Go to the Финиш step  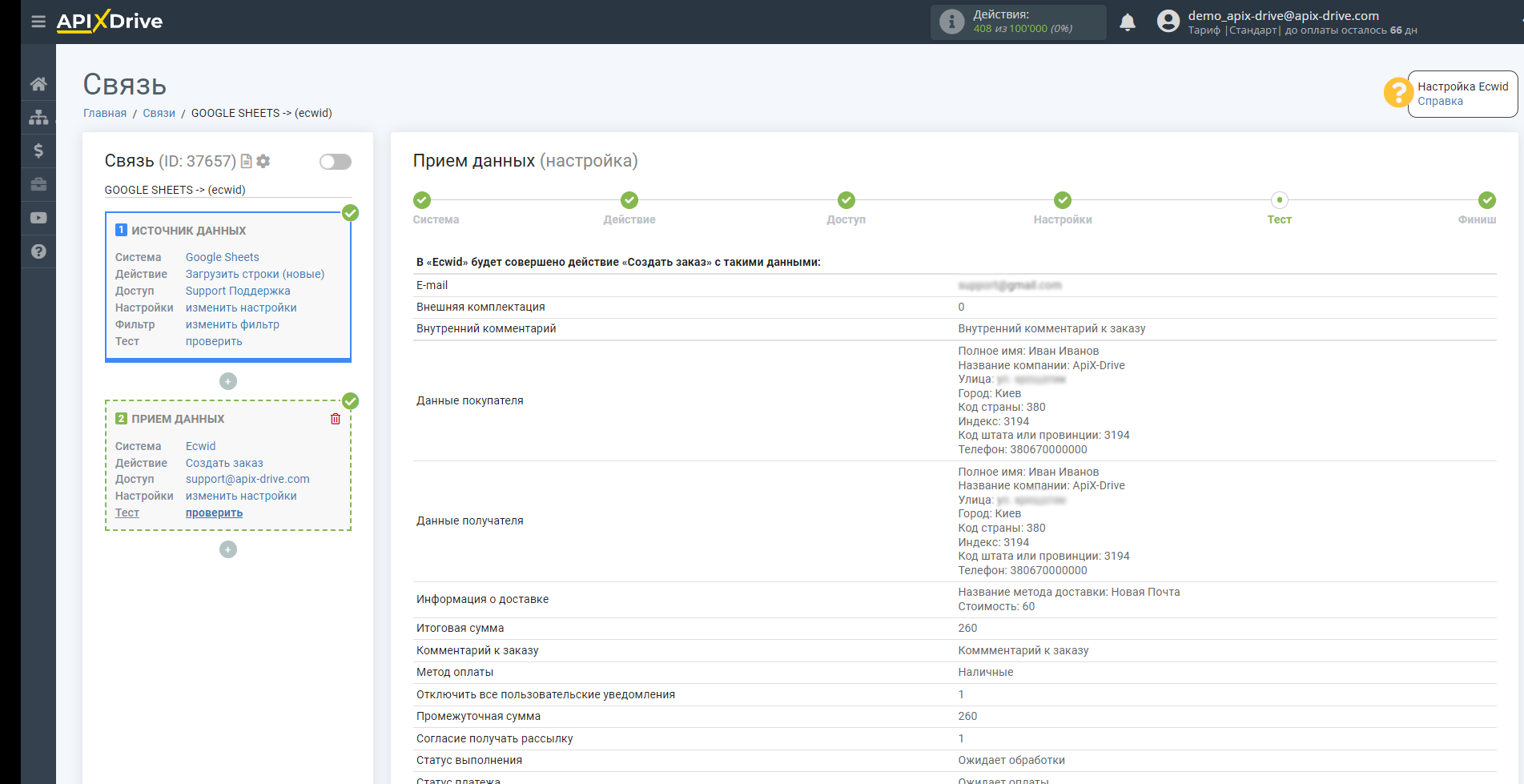[1487, 200]
